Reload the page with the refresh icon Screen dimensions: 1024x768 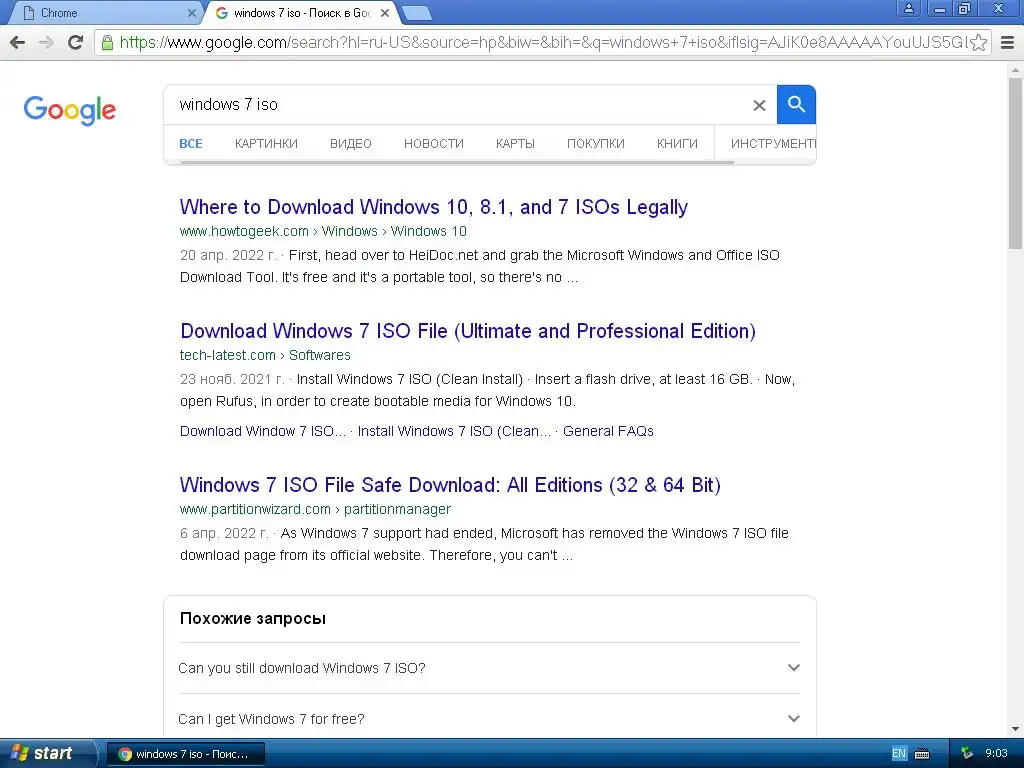[76, 42]
